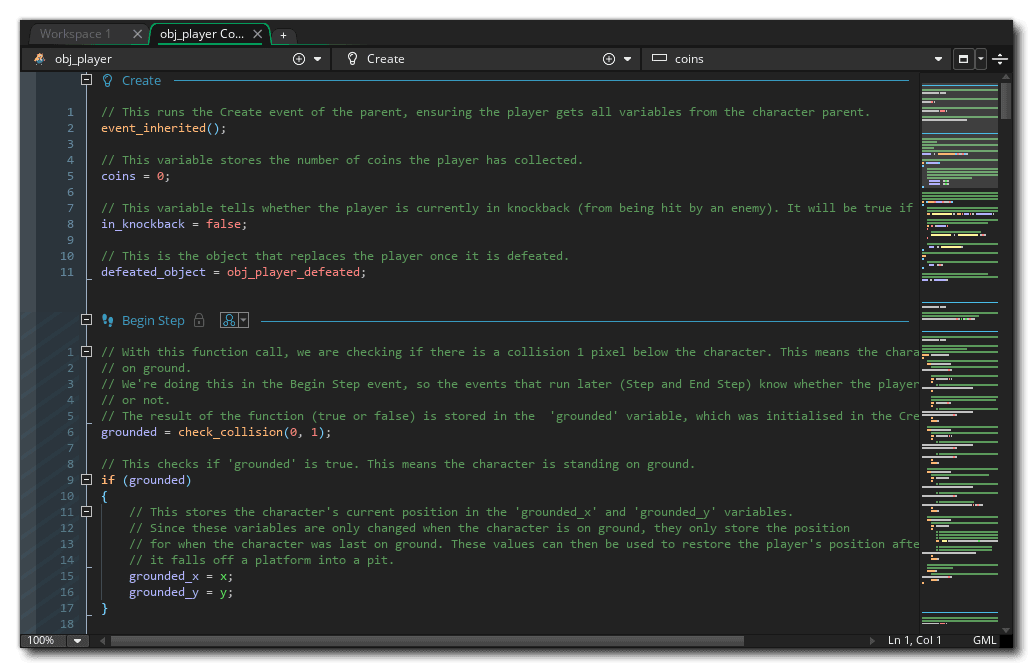
Task: Click the grounded_x = x; line
Action: click(181, 576)
